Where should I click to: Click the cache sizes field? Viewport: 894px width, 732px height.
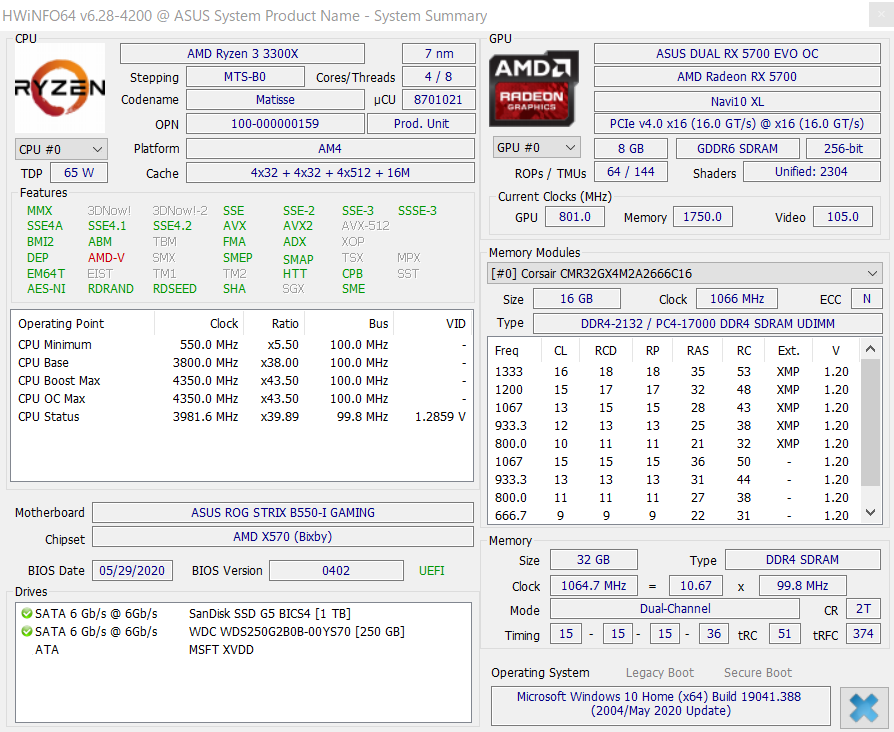coord(330,173)
